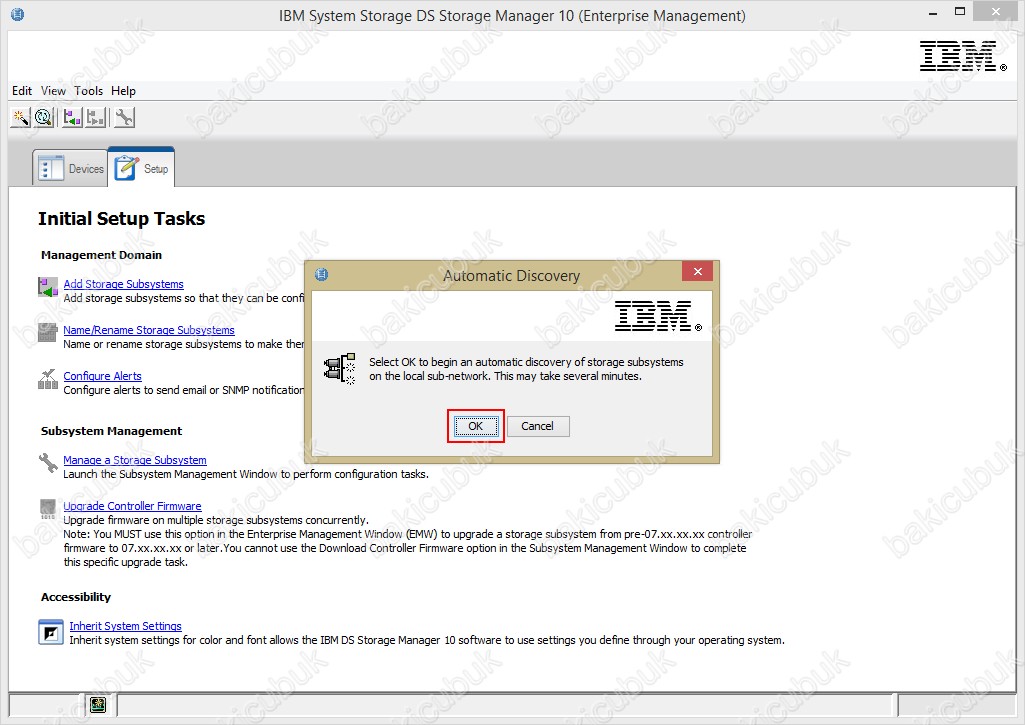Click the Rescan magnifier toolbar icon
The image size is (1025, 725).
[44, 118]
